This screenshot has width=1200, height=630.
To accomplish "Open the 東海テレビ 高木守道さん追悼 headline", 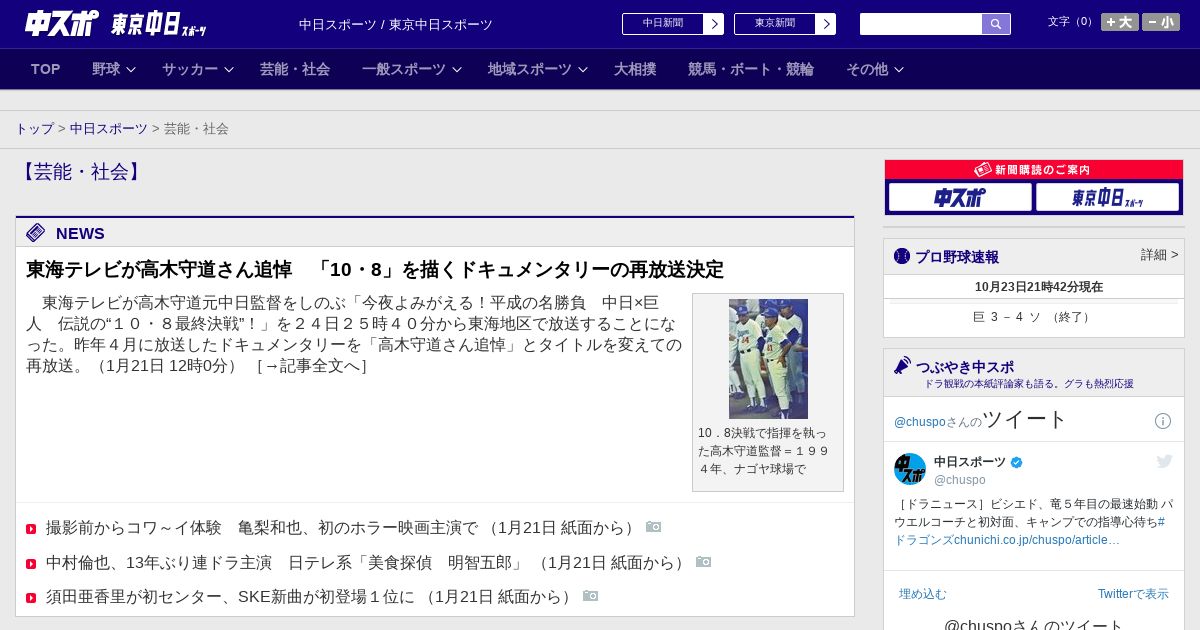I will (375, 270).
